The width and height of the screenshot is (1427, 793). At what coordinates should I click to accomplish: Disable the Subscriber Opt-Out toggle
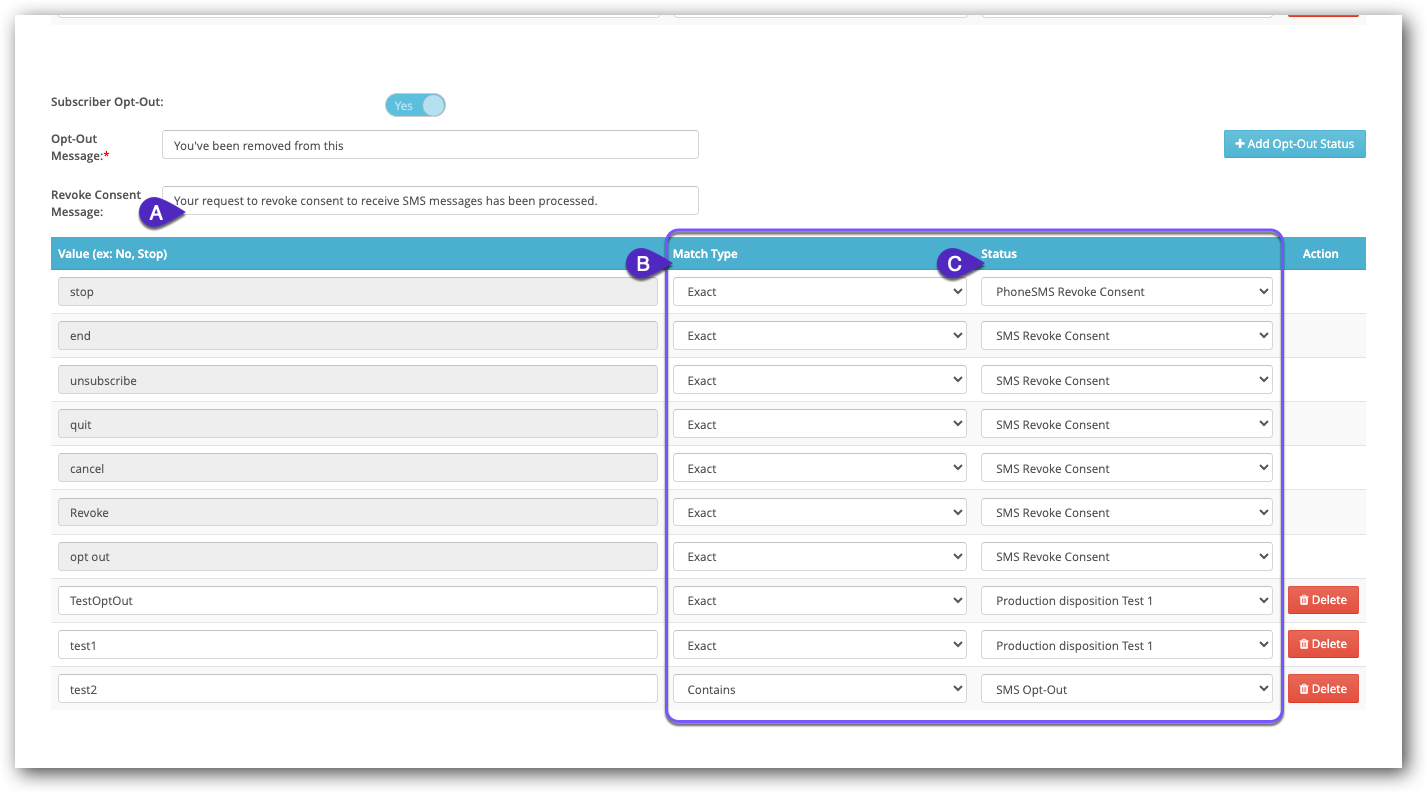[x=415, y=105]
